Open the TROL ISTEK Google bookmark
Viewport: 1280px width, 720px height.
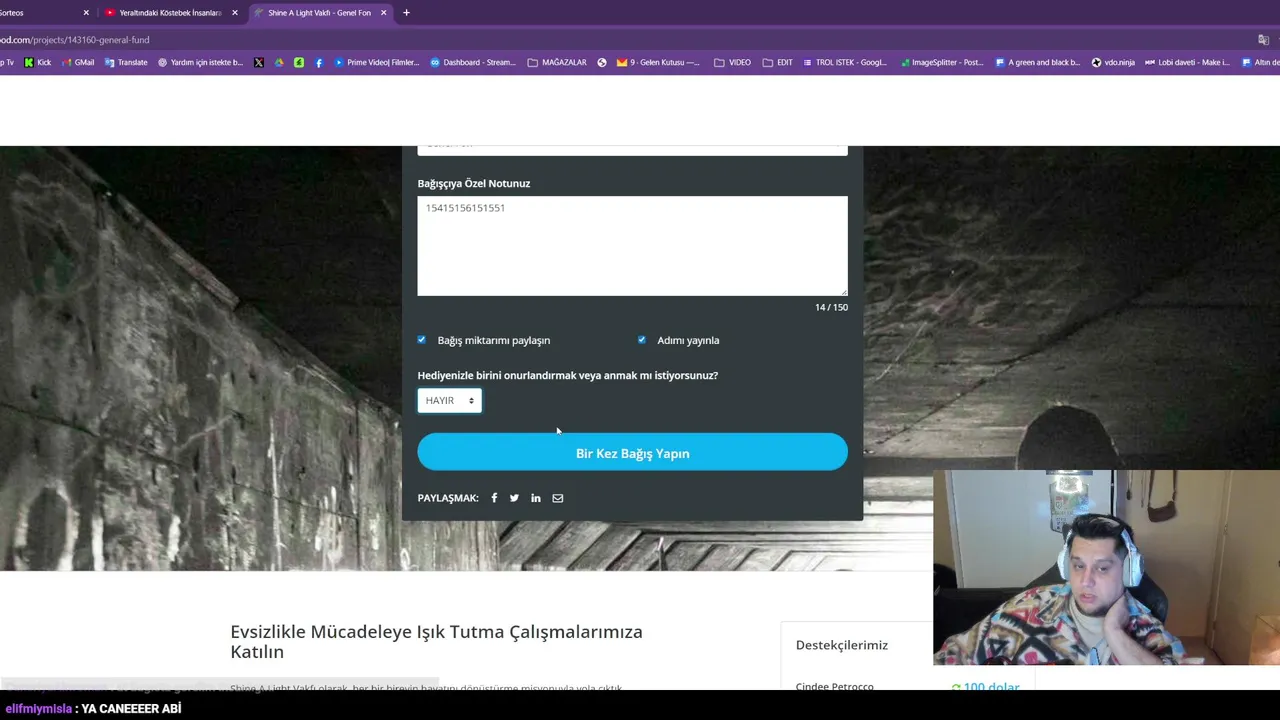coord(845,62)
